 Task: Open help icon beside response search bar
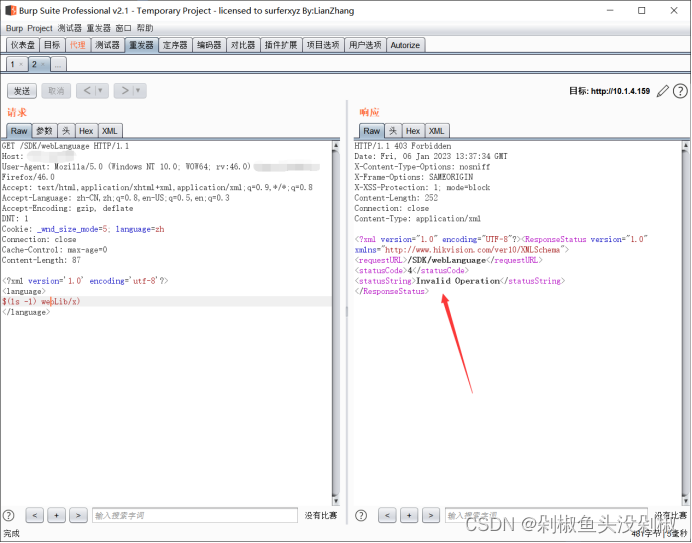pos(361,515)
